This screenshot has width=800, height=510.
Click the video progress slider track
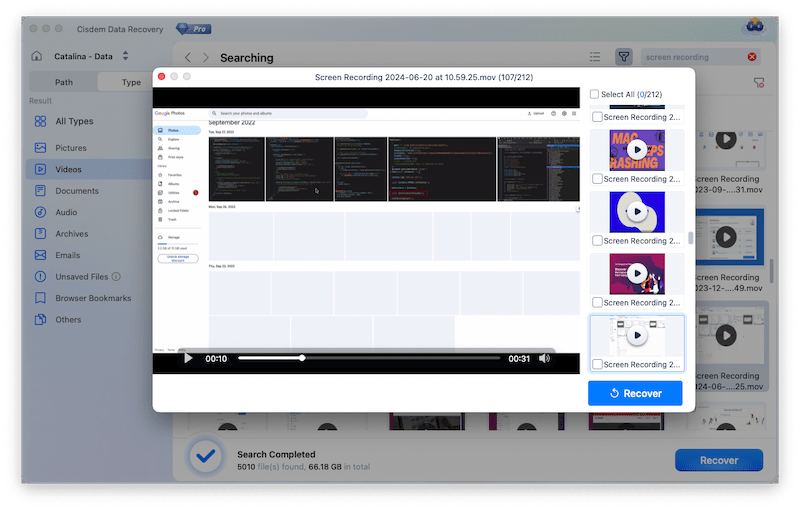pyautogui.click(x=400, y=358)
